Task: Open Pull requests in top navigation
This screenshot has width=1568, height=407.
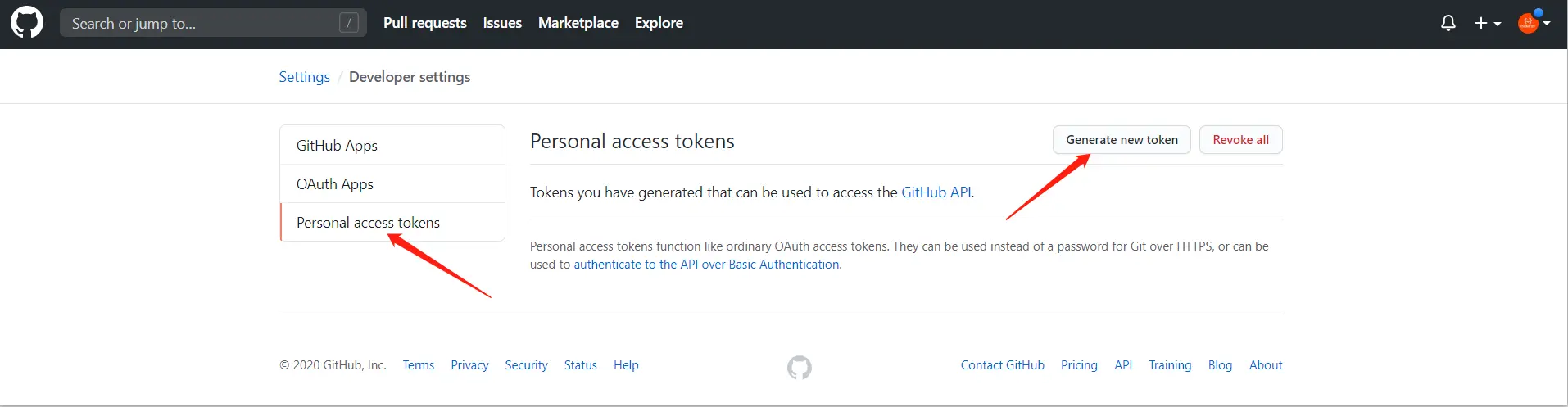Action: [424, 23]
